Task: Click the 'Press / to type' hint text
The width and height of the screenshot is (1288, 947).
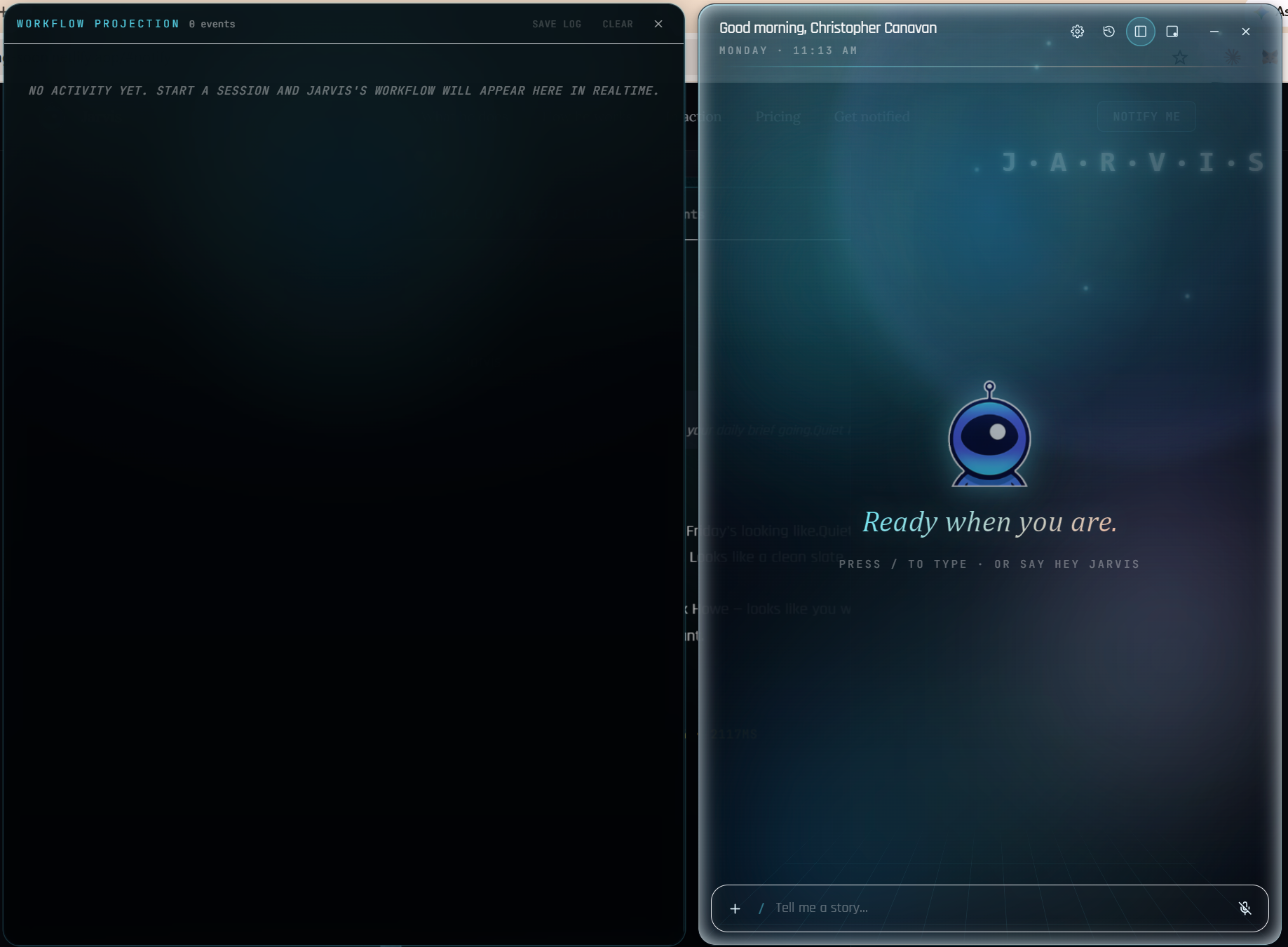Action: point(989,564)
